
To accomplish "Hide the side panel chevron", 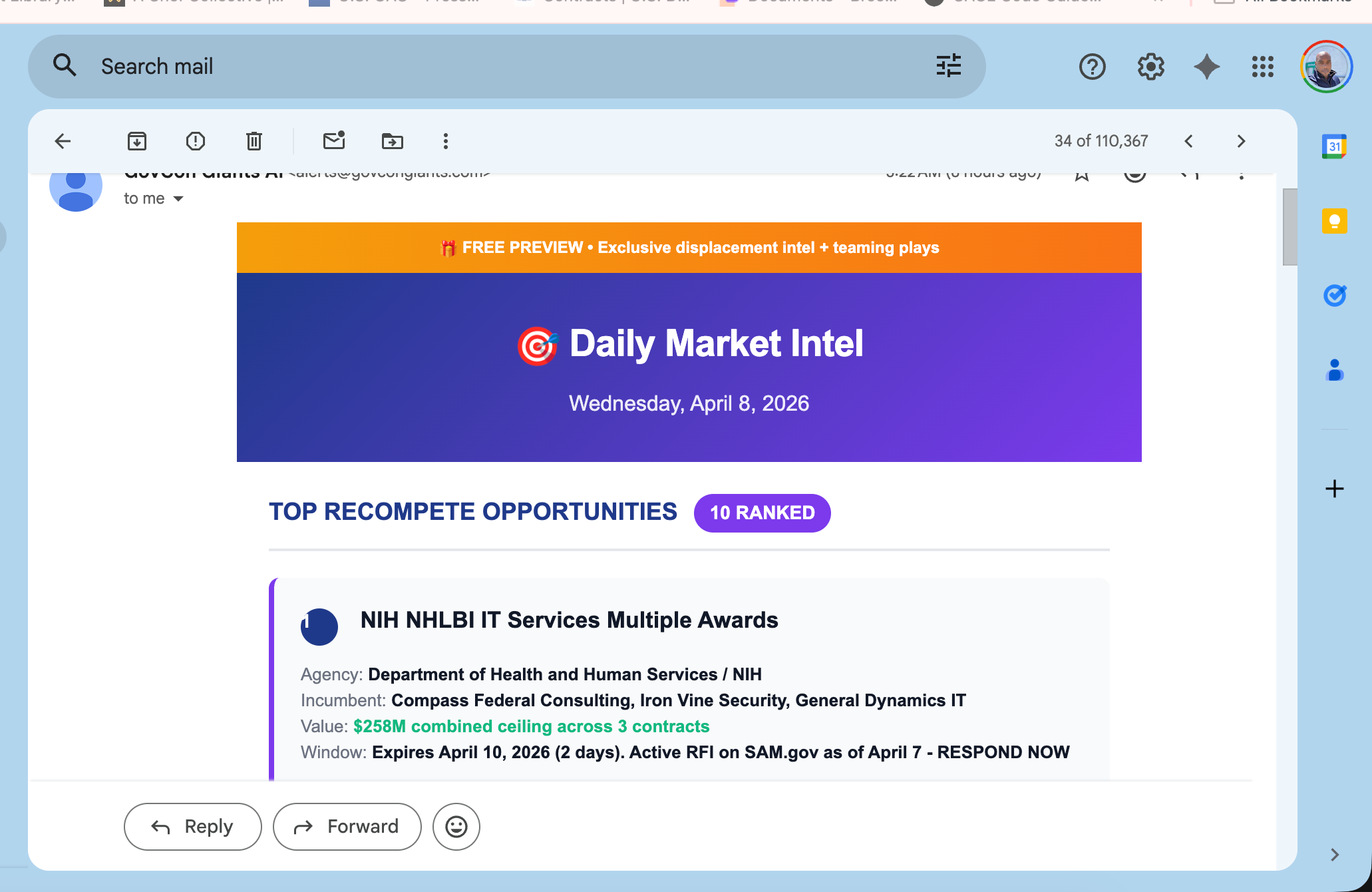I will 1335,855.
